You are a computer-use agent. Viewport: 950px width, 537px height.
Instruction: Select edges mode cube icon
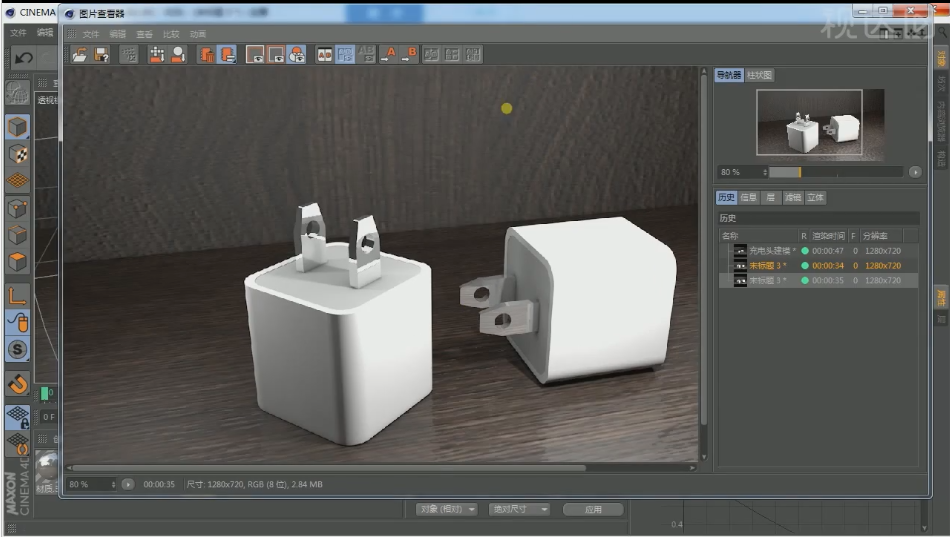click(18, 235)
